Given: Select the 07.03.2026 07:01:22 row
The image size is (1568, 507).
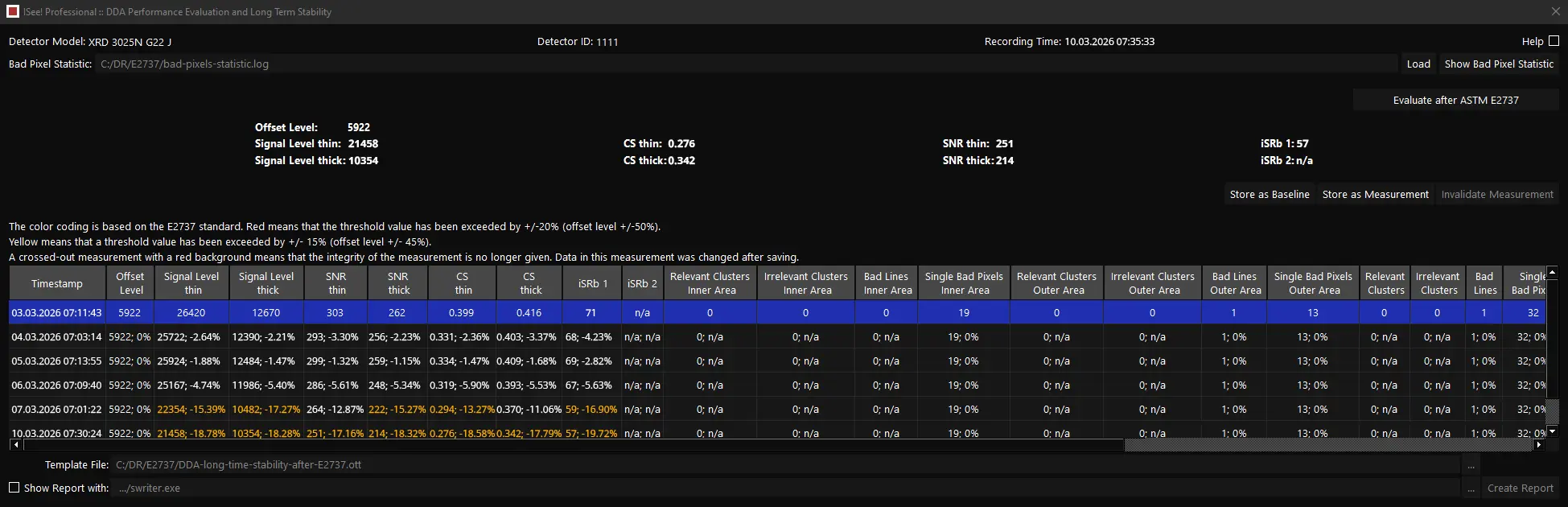Looking at the screenshot, I should pos(778,409).
